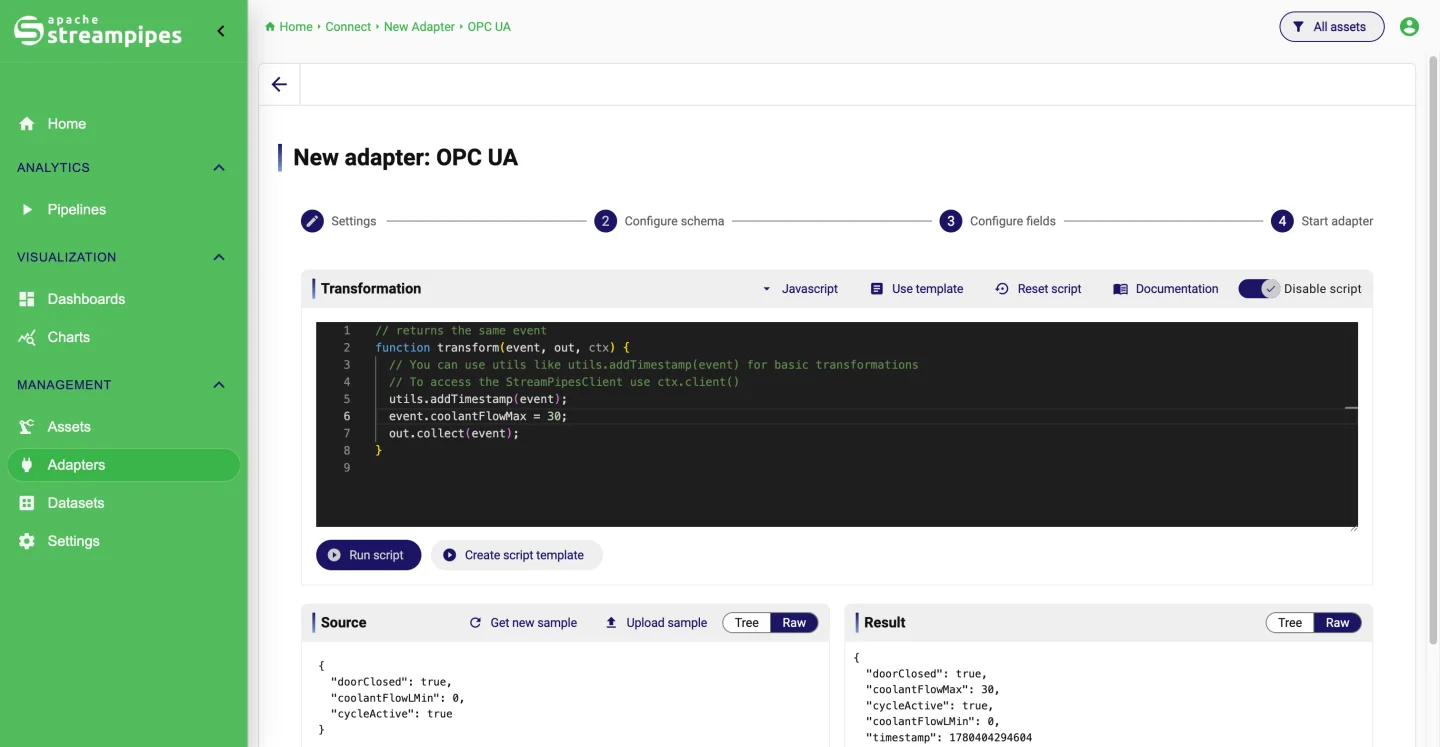This screenshot has width=1440, height=747.
Task: Click Create script template button
Action: (x=516, y=555)
